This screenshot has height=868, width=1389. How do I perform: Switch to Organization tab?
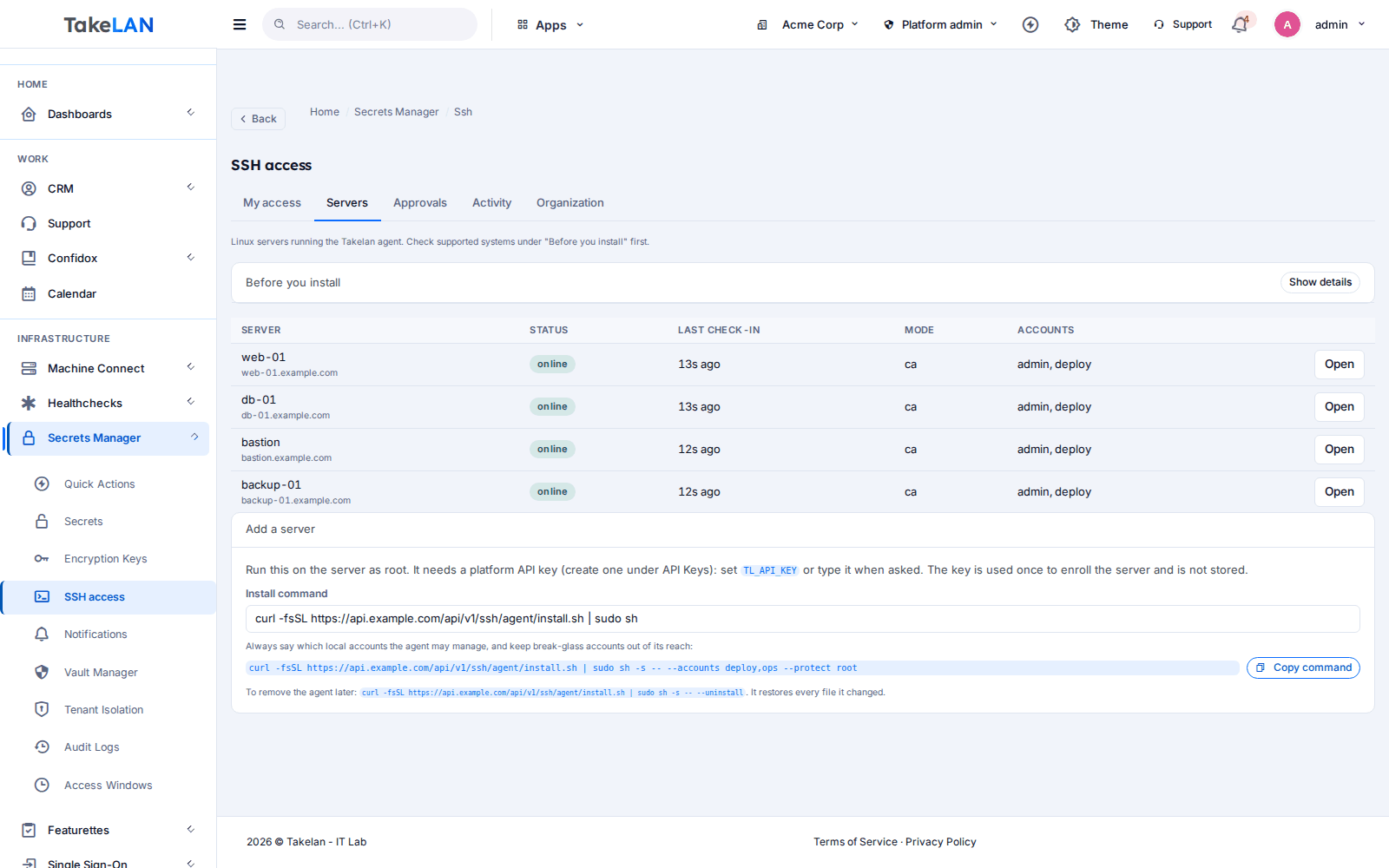click(569, 202)
